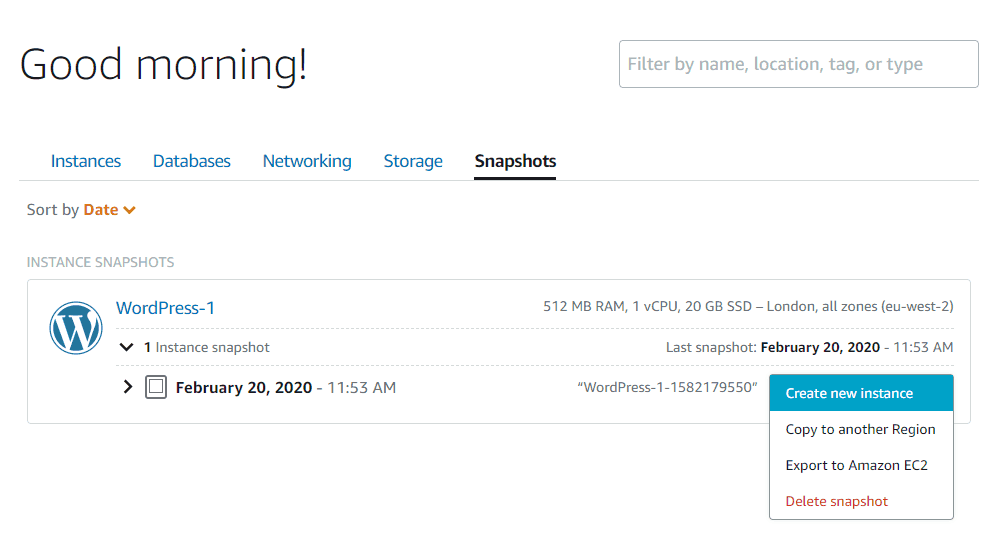
Task: Collapse the 1 Instance snapshot list
Action: [127, 348]
